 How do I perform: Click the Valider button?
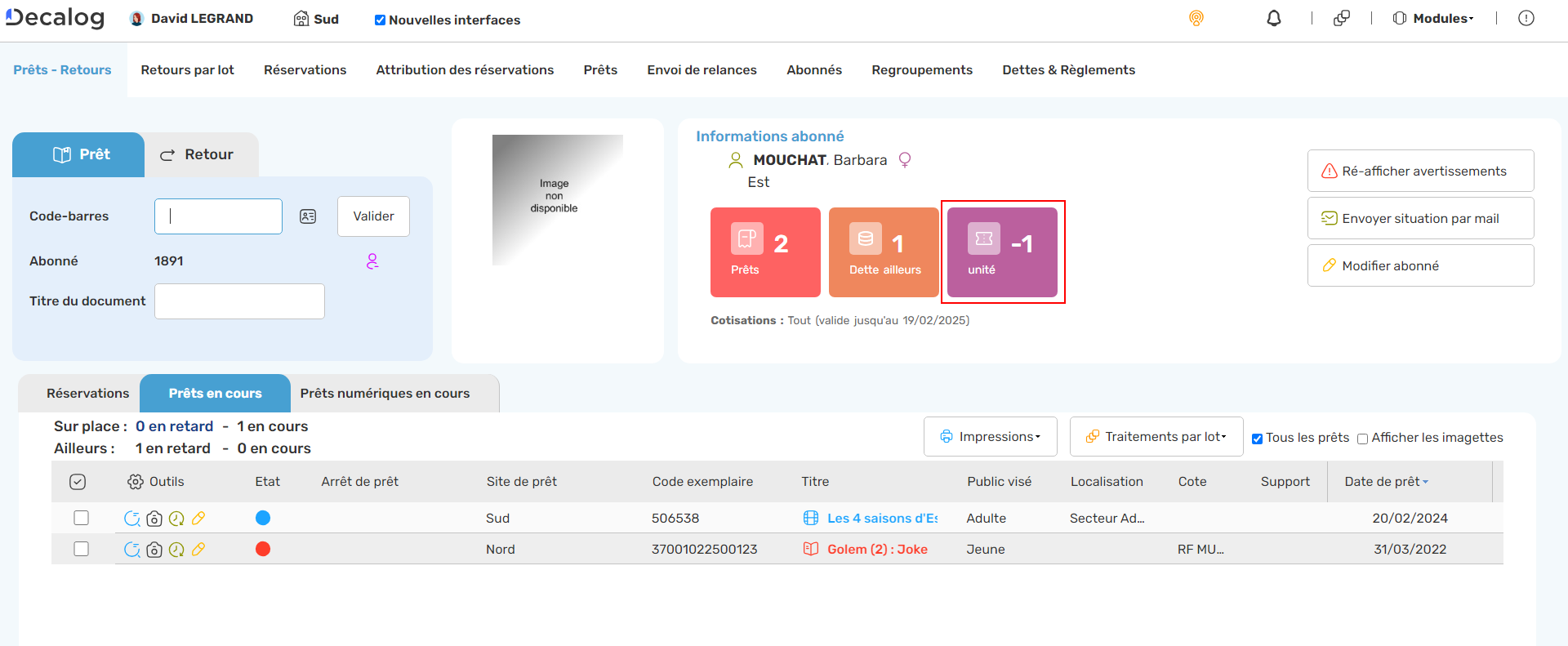click(373, 216)
